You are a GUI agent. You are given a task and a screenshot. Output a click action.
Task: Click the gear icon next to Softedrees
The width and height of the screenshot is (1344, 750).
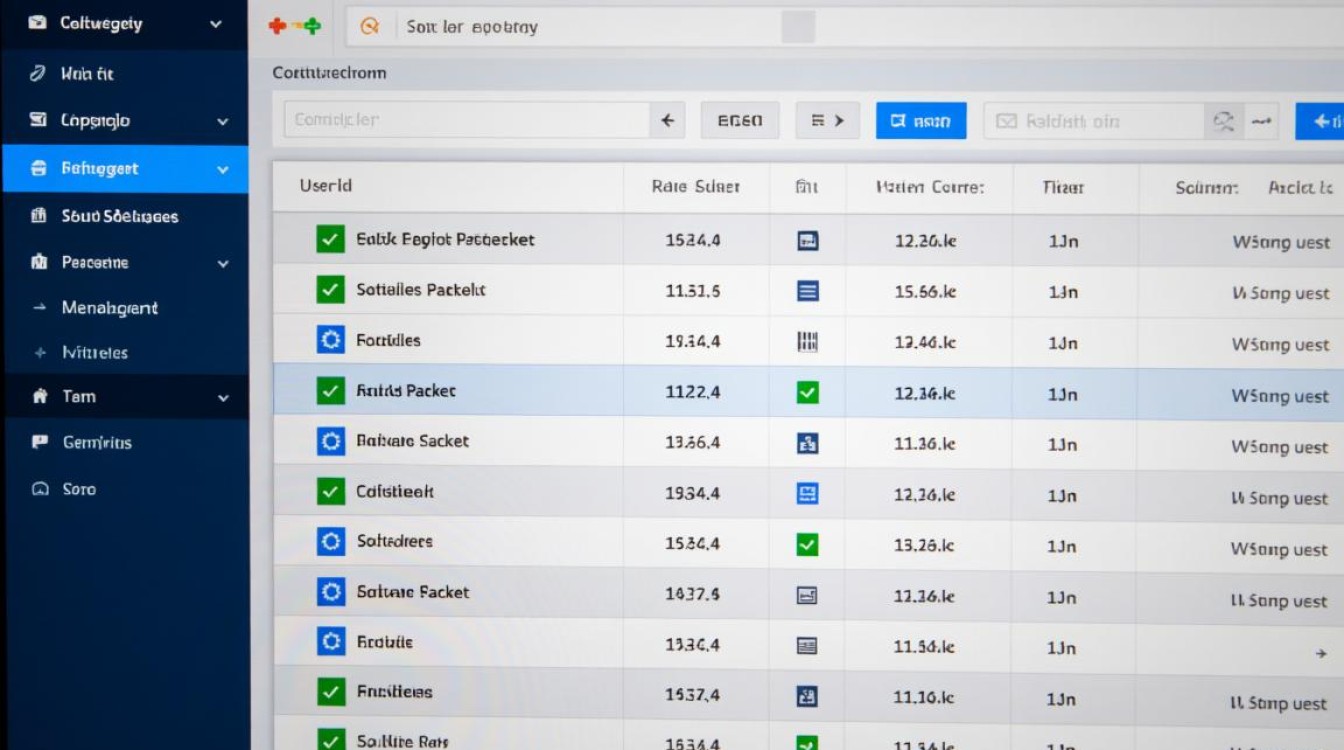coord(330,542)
